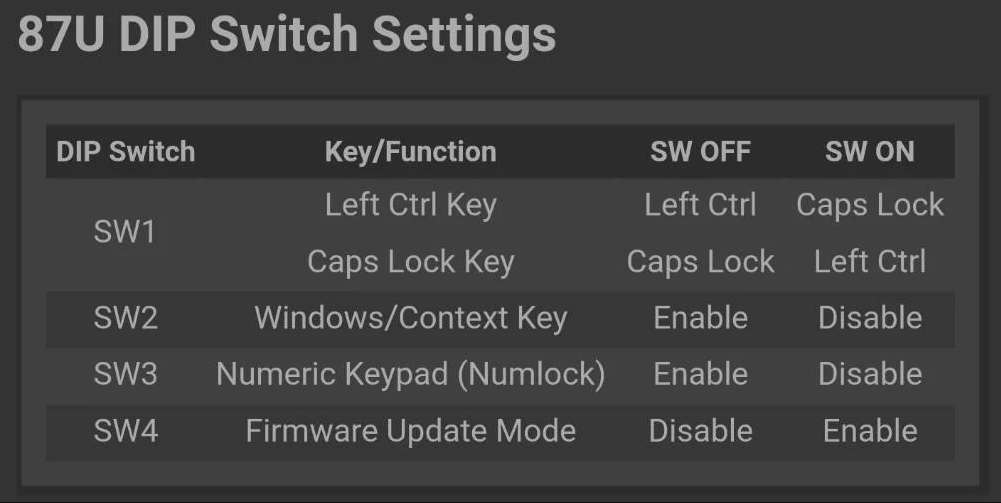Viewport: 1001px width, 503px height.
Task: Select the SW4 row label
Action: tap(126, 431)
